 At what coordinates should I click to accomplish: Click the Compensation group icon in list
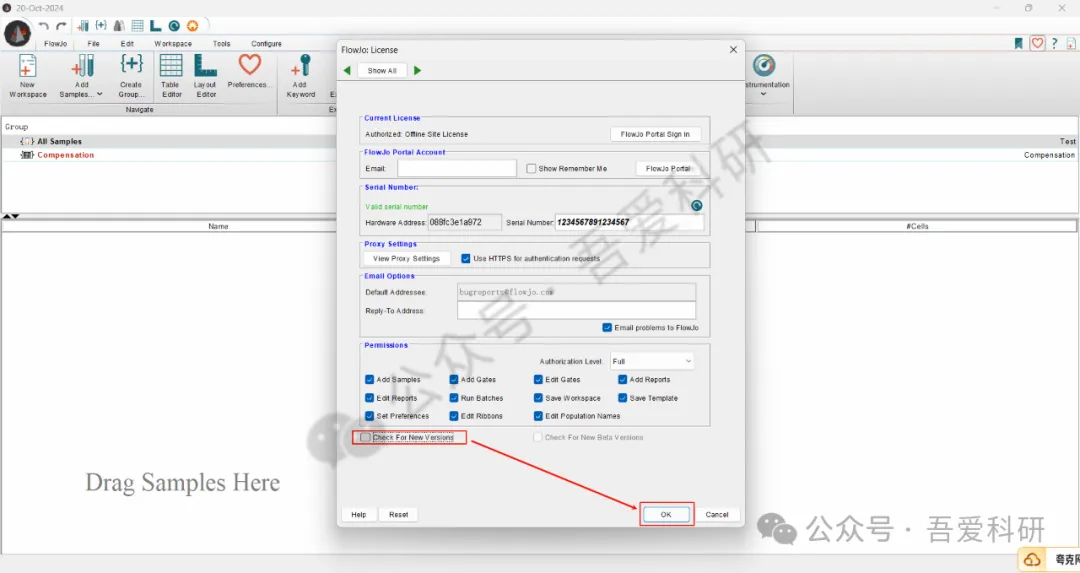coord(27,155)
